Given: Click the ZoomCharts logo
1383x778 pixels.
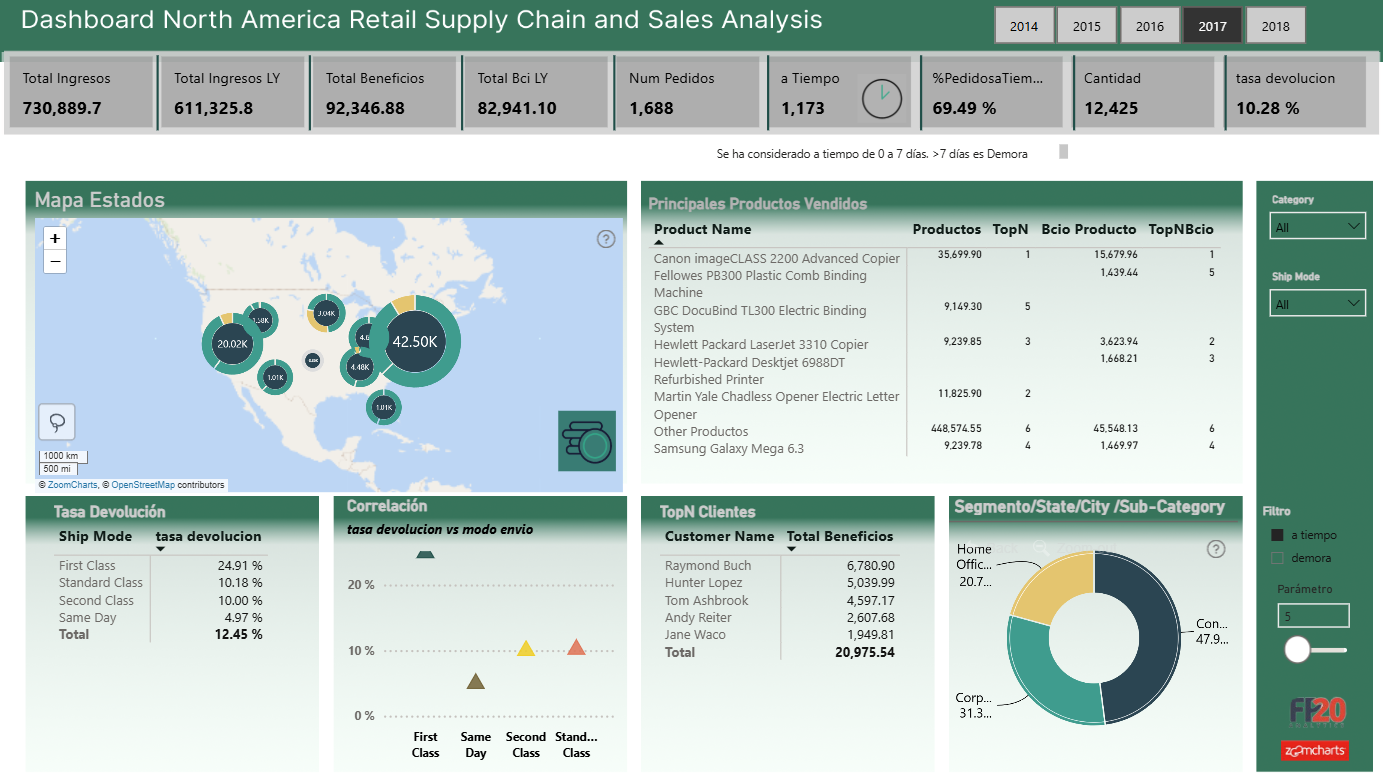Looking at the screenshot, I should pyautogui.click(x=1315, y=750).
